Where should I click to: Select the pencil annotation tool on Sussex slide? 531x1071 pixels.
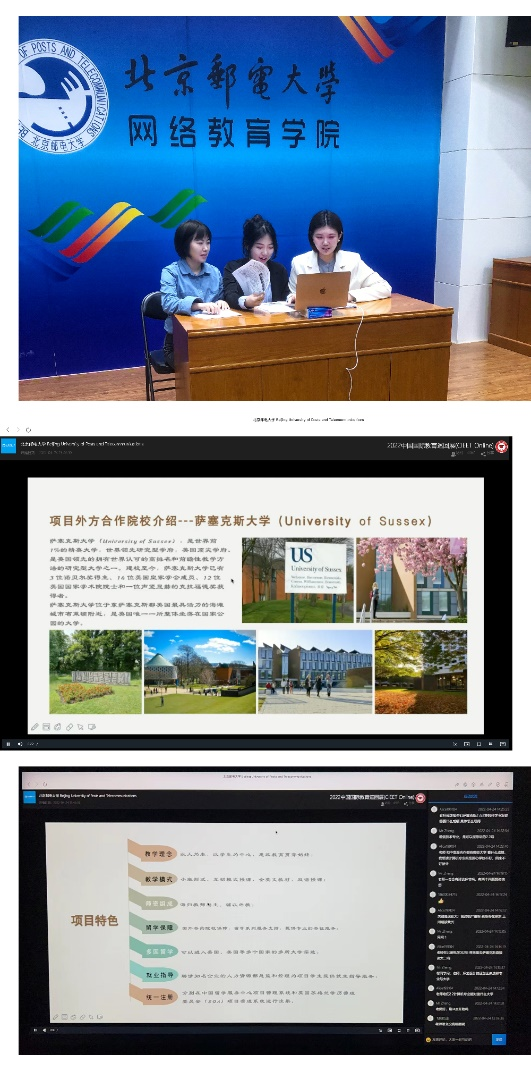pyautogui.click(x=34, y=727)
